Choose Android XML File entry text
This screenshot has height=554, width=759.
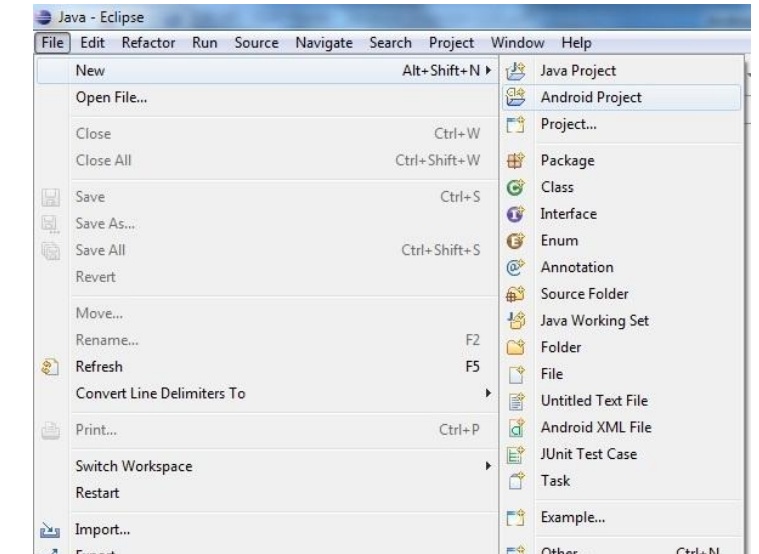pyautogui.click(x=596, y=427)
